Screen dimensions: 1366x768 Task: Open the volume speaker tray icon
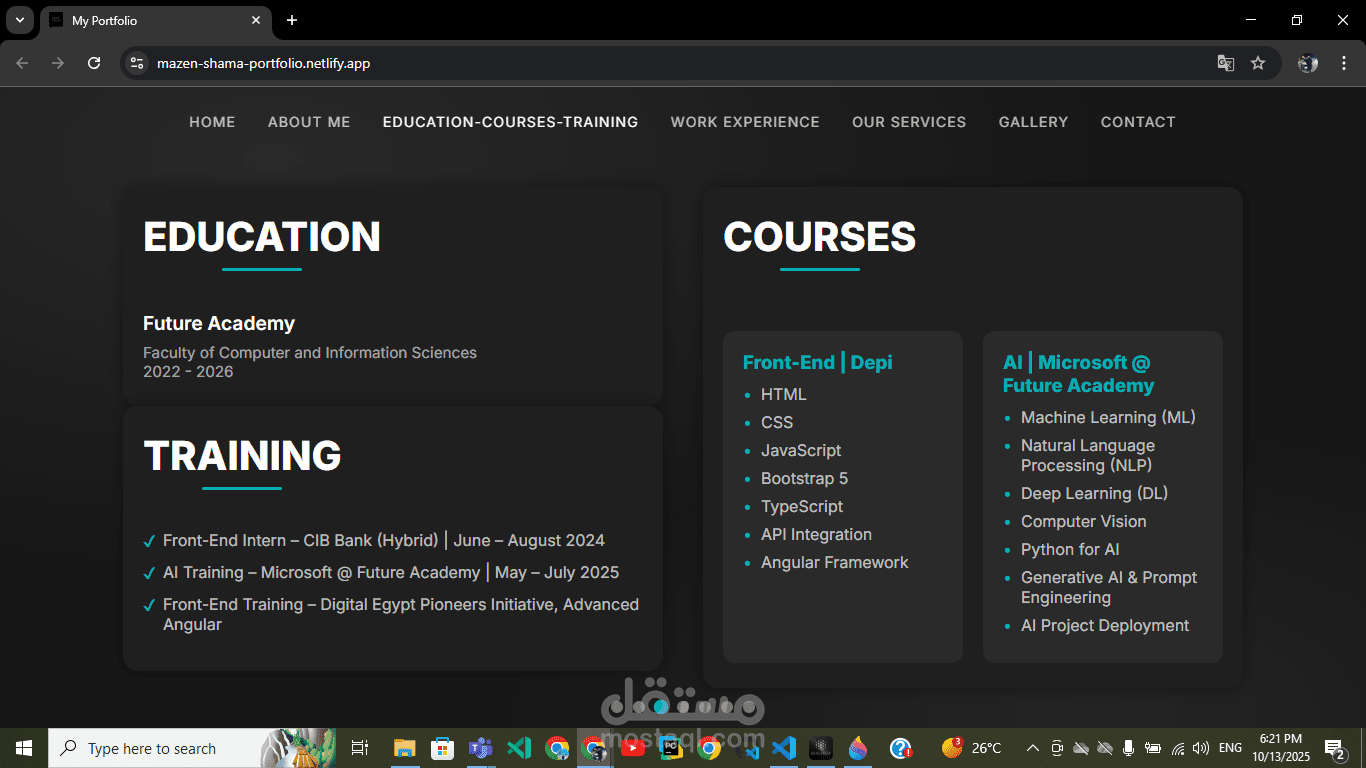(x=1201, y=748)
